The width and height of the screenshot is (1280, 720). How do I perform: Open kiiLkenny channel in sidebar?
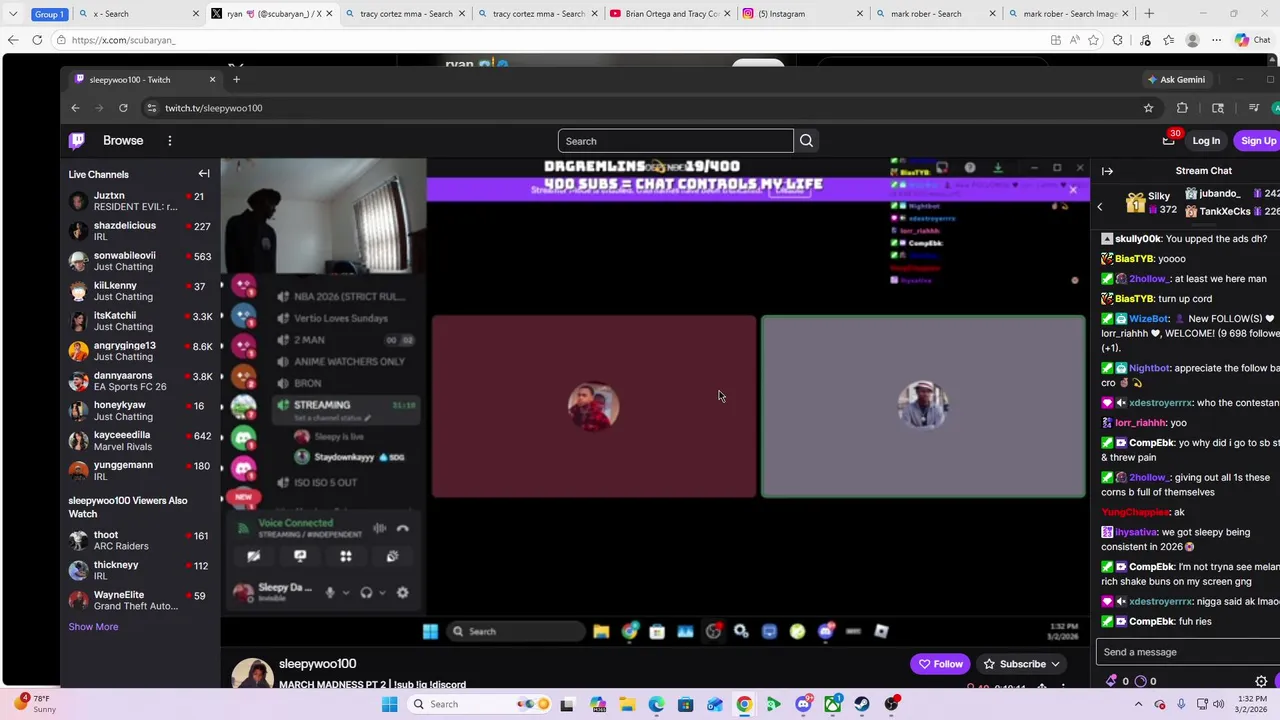point(138,291)
